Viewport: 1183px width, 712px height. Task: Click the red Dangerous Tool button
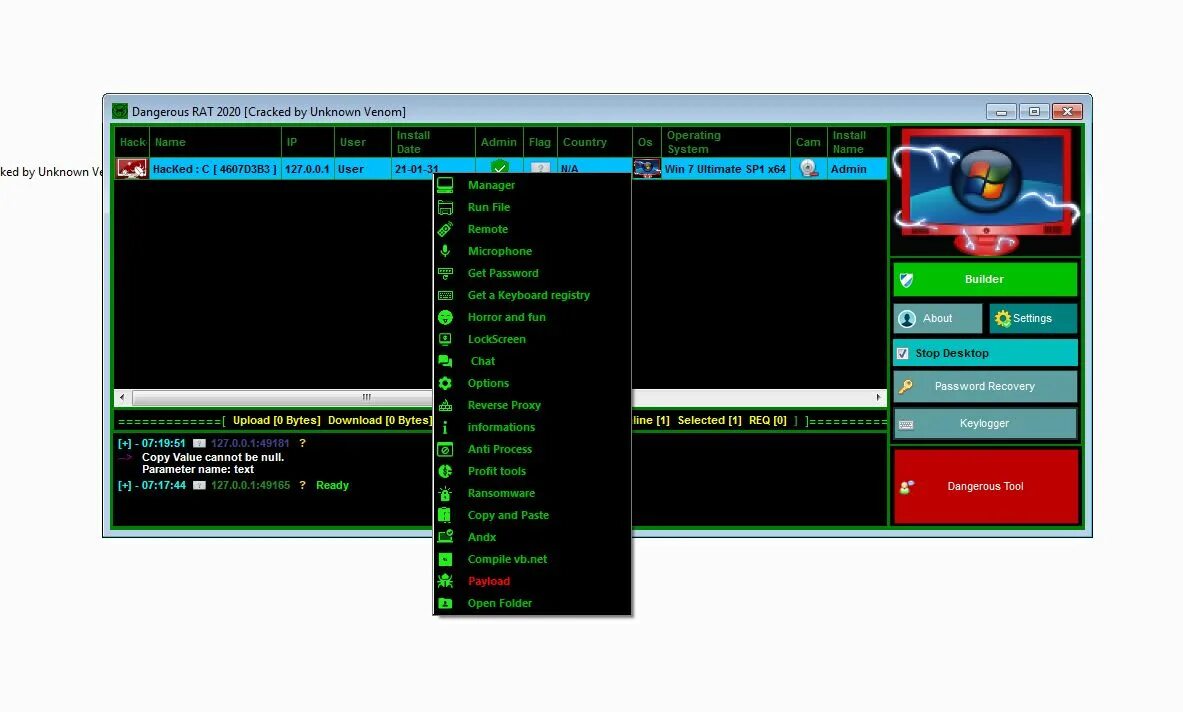(985, 486)
